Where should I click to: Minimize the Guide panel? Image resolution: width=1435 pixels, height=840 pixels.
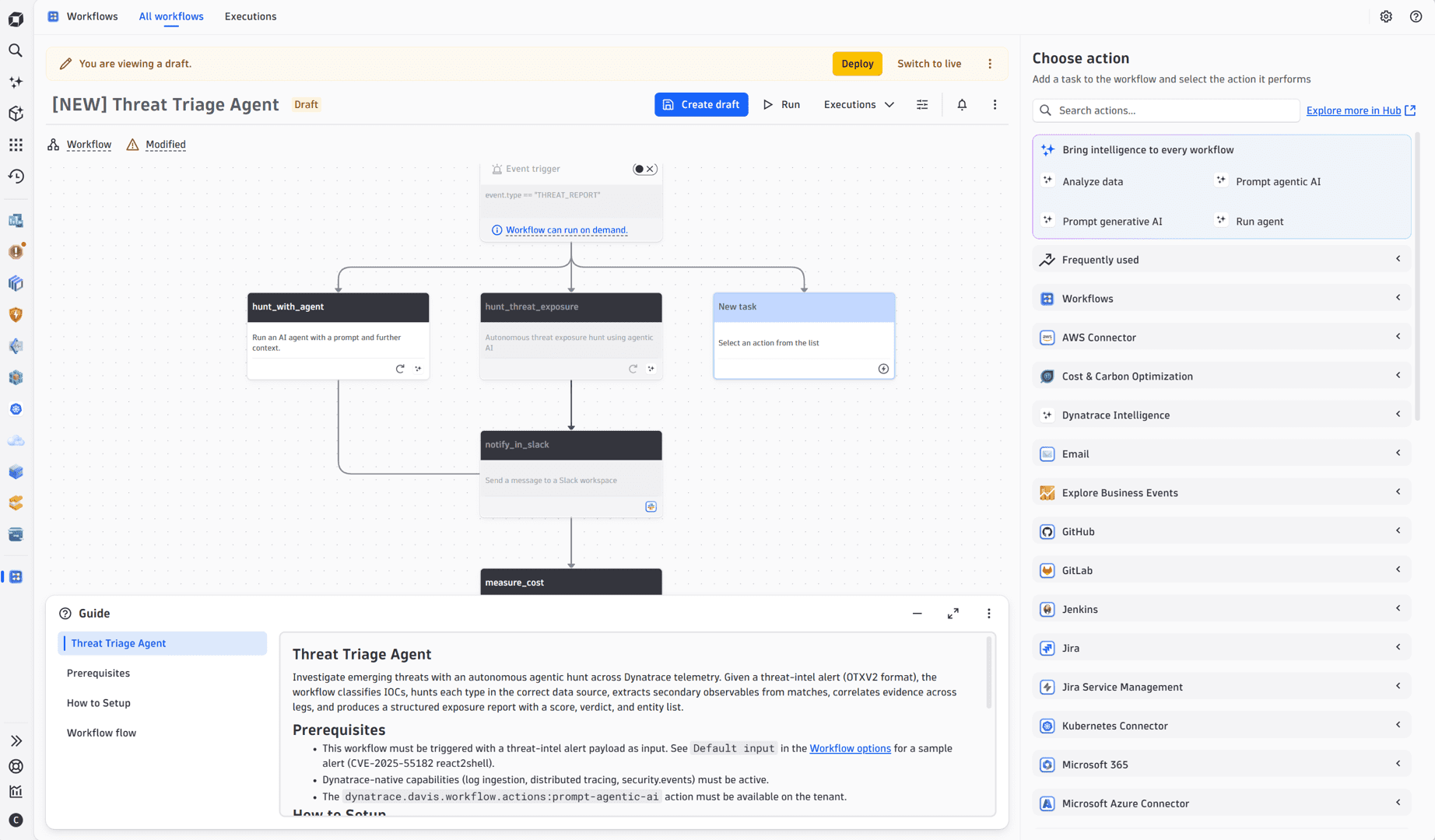[917, 614]
